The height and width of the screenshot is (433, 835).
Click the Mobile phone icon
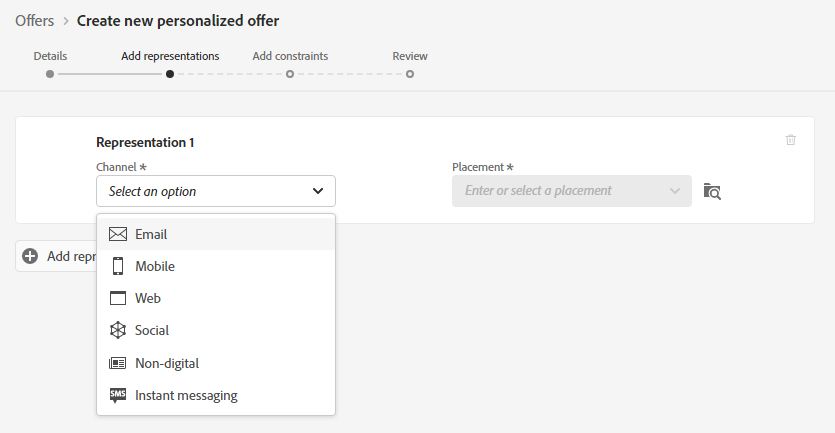pos(118,266)
